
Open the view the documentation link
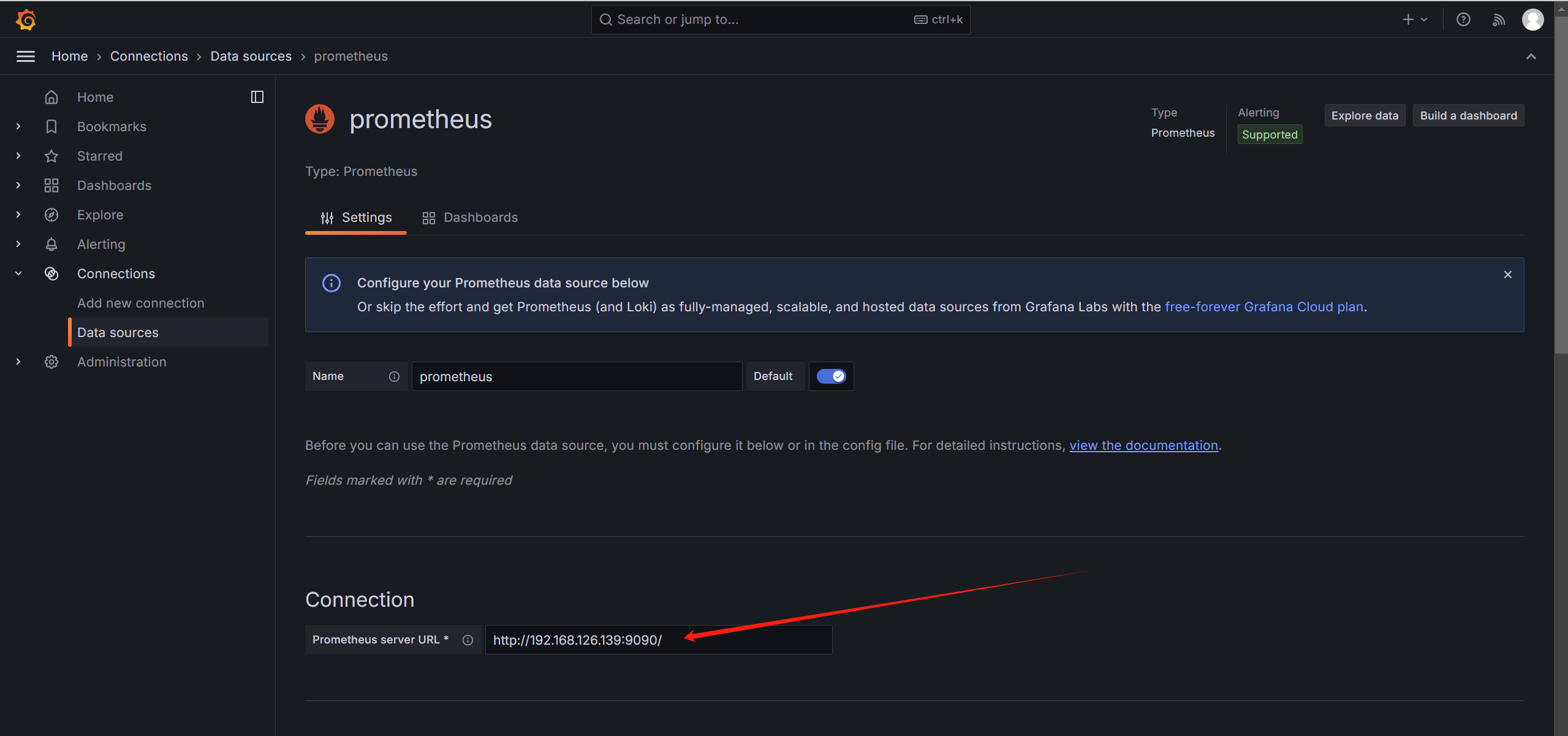(1143, 446)
